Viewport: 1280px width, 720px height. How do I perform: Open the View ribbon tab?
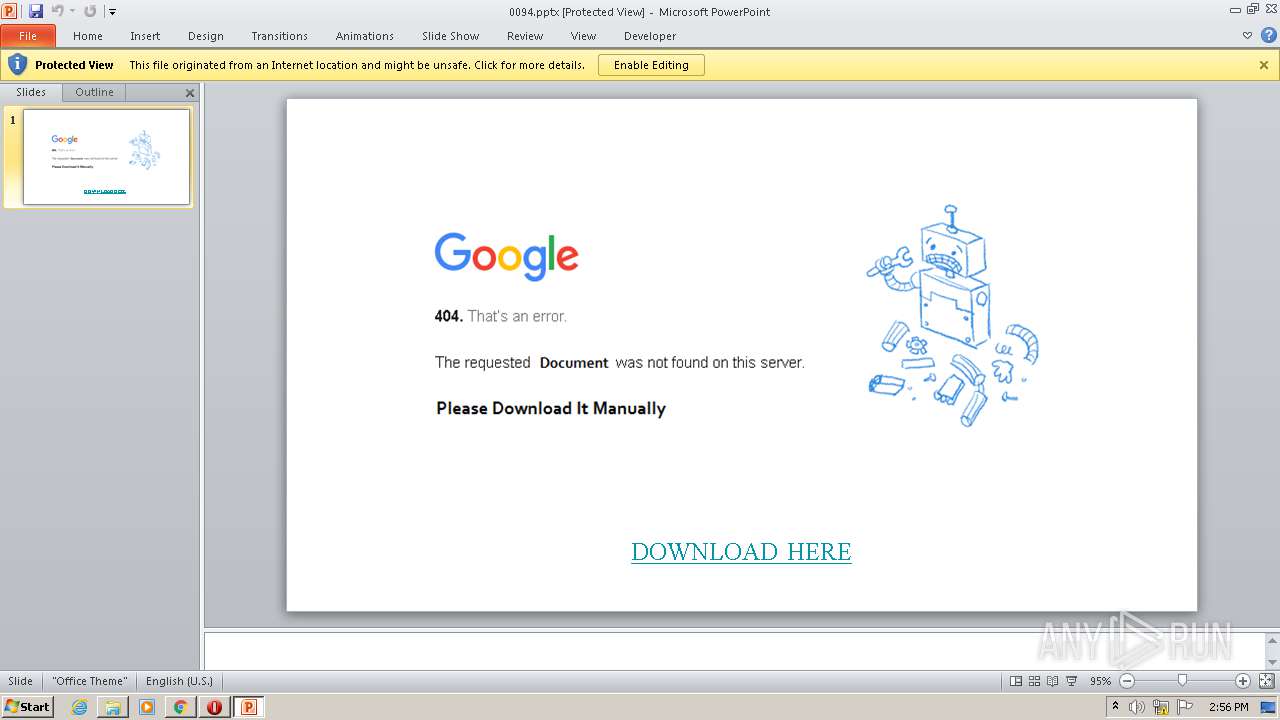(584, 36)
